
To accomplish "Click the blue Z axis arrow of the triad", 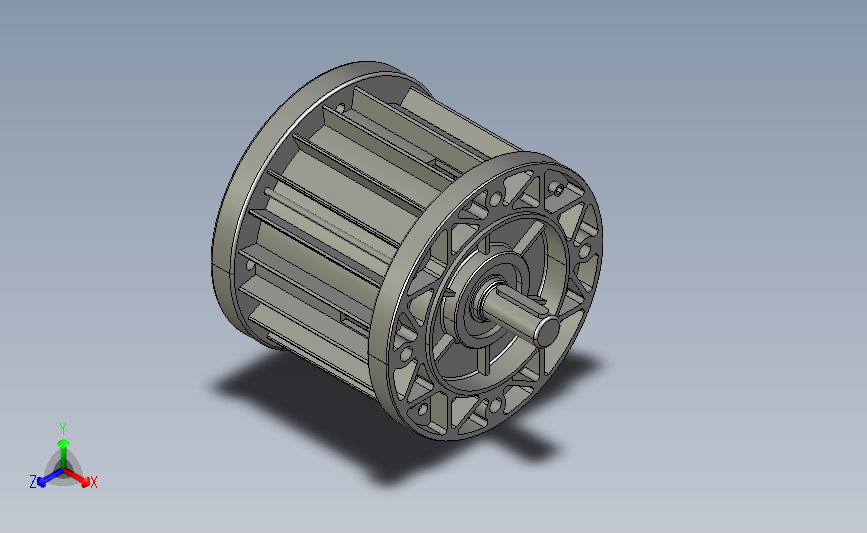I will pyautogui.click(x=50, y=478).
